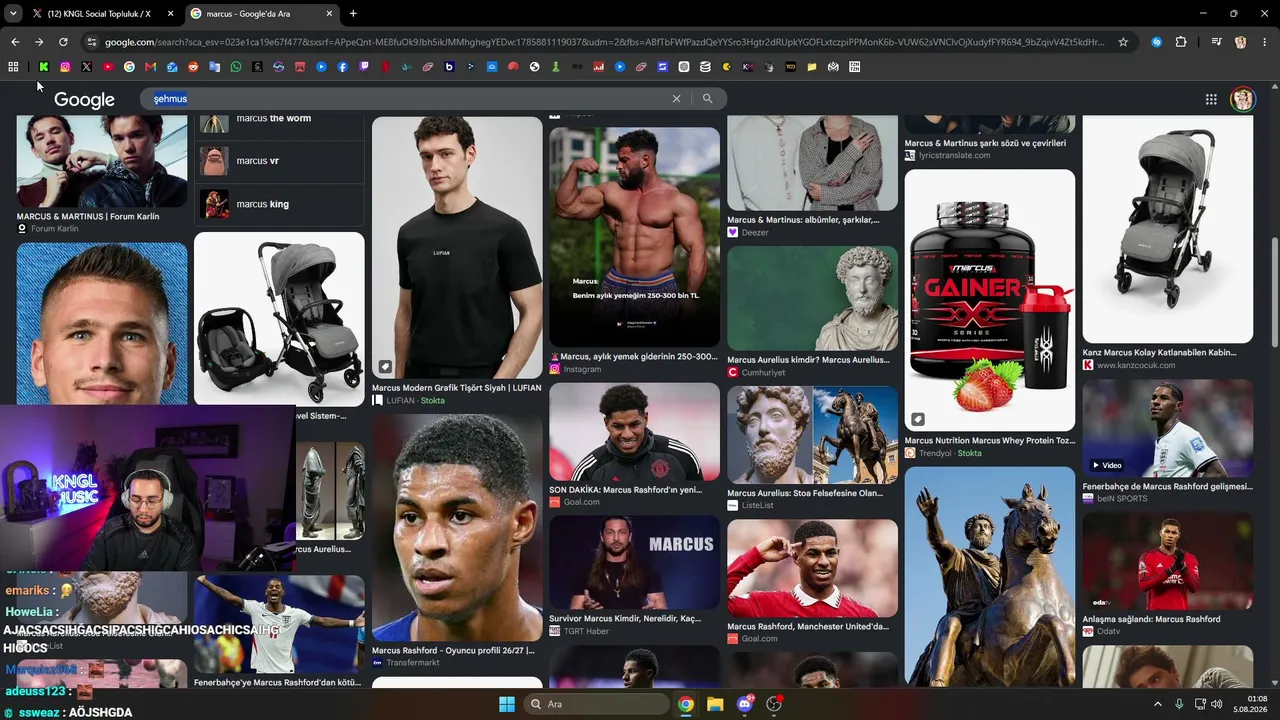Open the Instagram bookmark
Image resolution: width=1280 pixels, height=720 pixels.
click(65, 67)
